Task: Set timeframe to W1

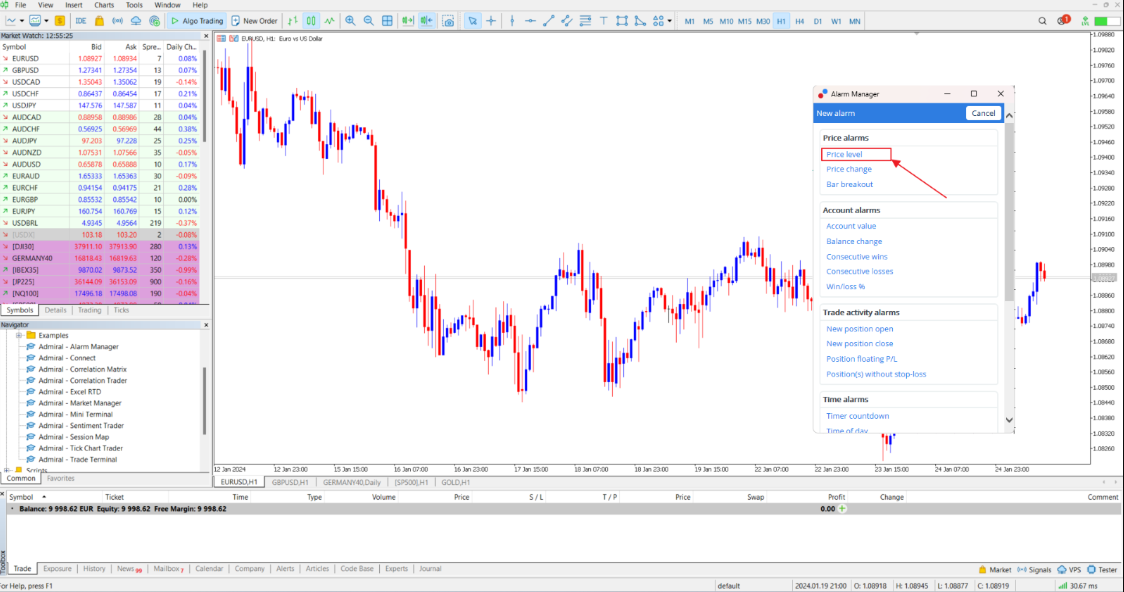Action: coord(836,22)
